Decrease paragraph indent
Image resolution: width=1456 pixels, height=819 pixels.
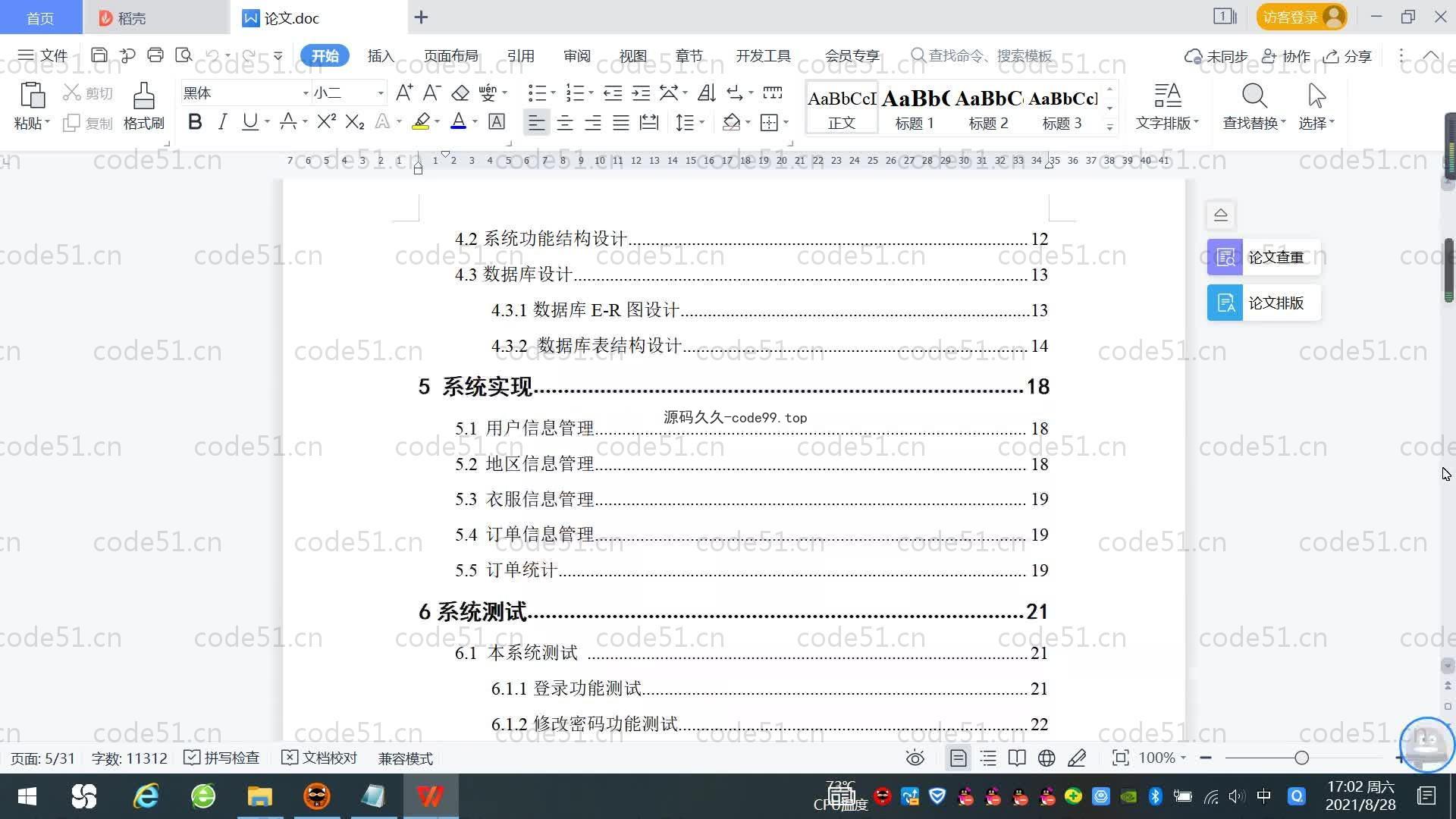(x=613, y=93)
